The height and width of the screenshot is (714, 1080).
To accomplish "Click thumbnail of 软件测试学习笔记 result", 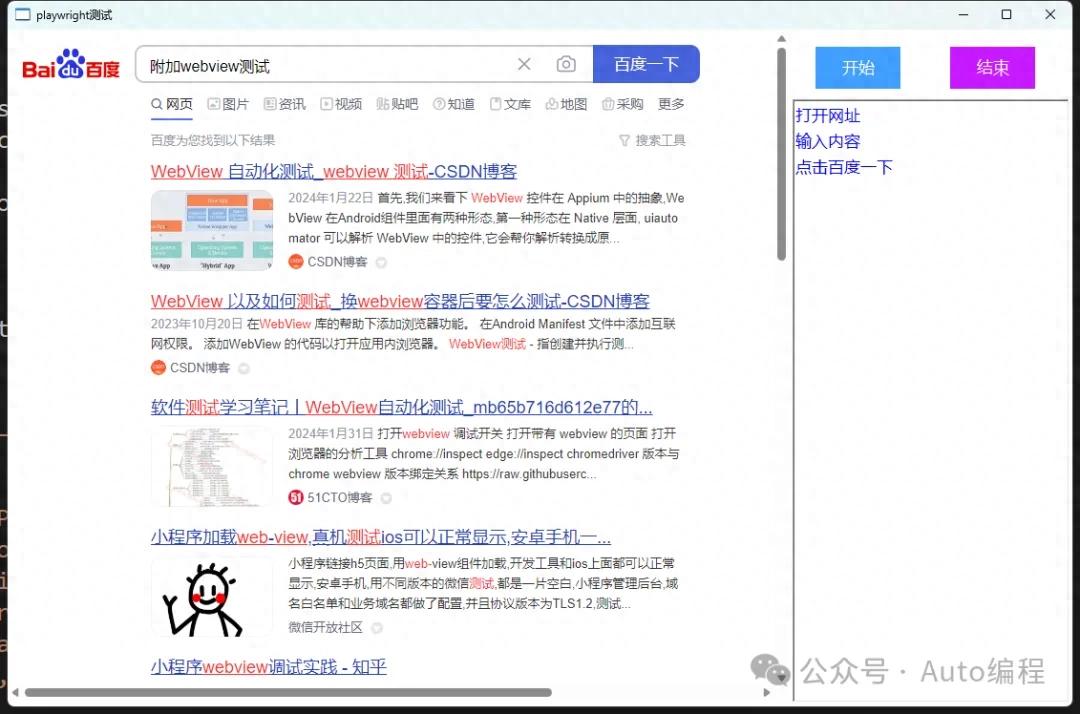I will (x=212, y=466).
